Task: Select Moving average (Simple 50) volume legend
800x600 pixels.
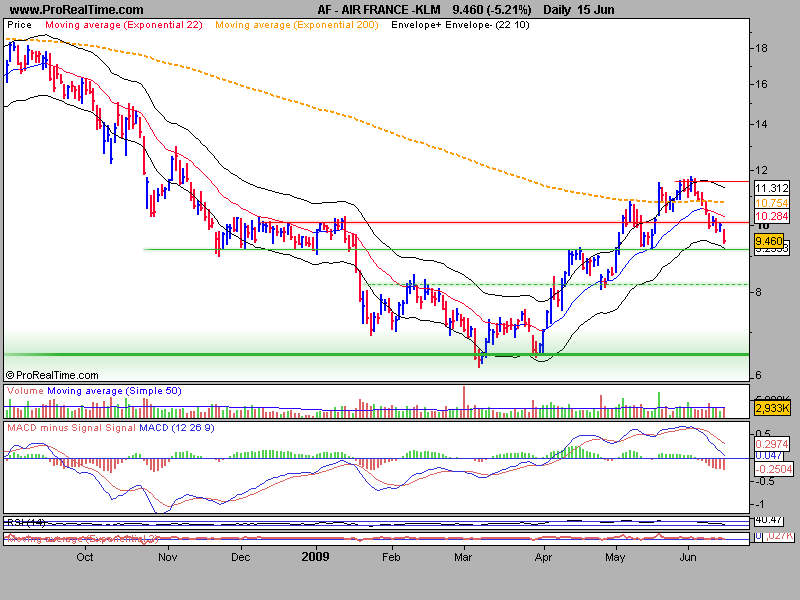Action: click(114, 391)
